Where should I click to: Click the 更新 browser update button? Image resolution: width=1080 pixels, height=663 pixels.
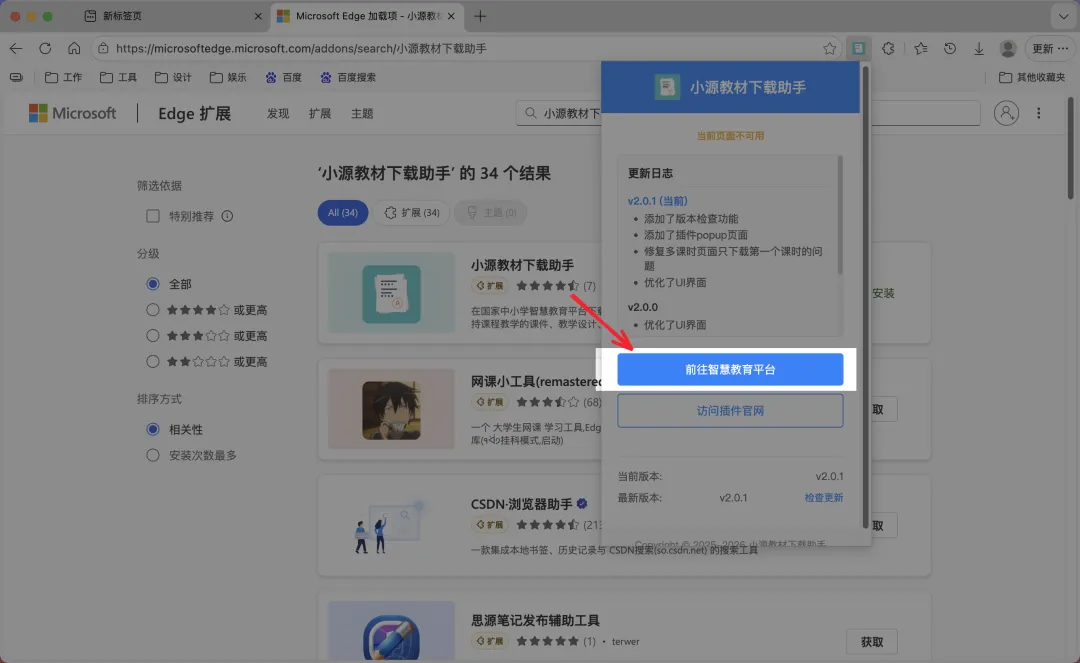(x=1050, y=48)
